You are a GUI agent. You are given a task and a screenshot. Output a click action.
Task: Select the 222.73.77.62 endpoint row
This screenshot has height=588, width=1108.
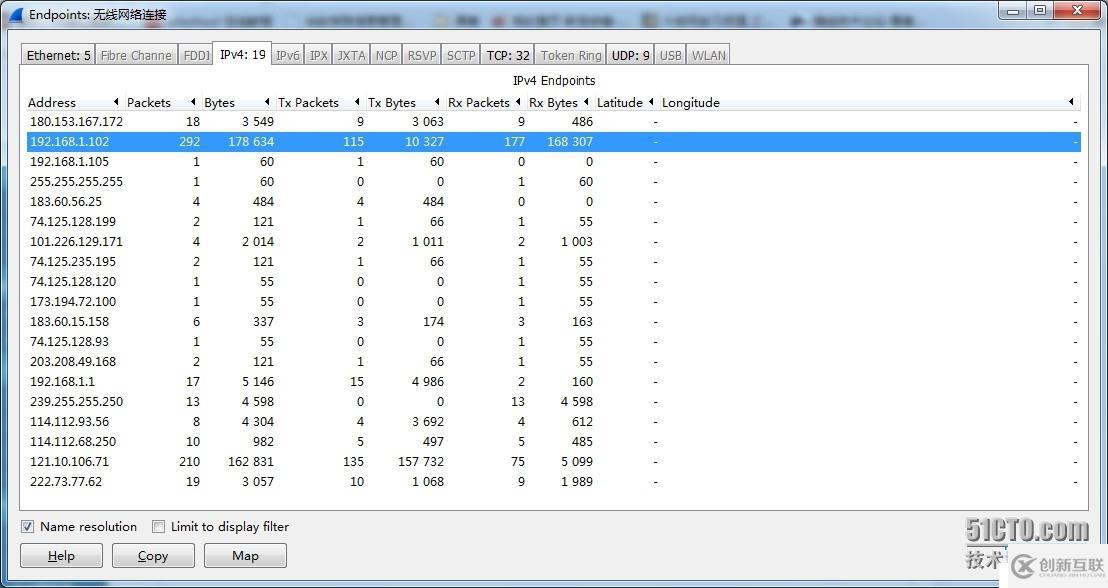click(553, 481)
